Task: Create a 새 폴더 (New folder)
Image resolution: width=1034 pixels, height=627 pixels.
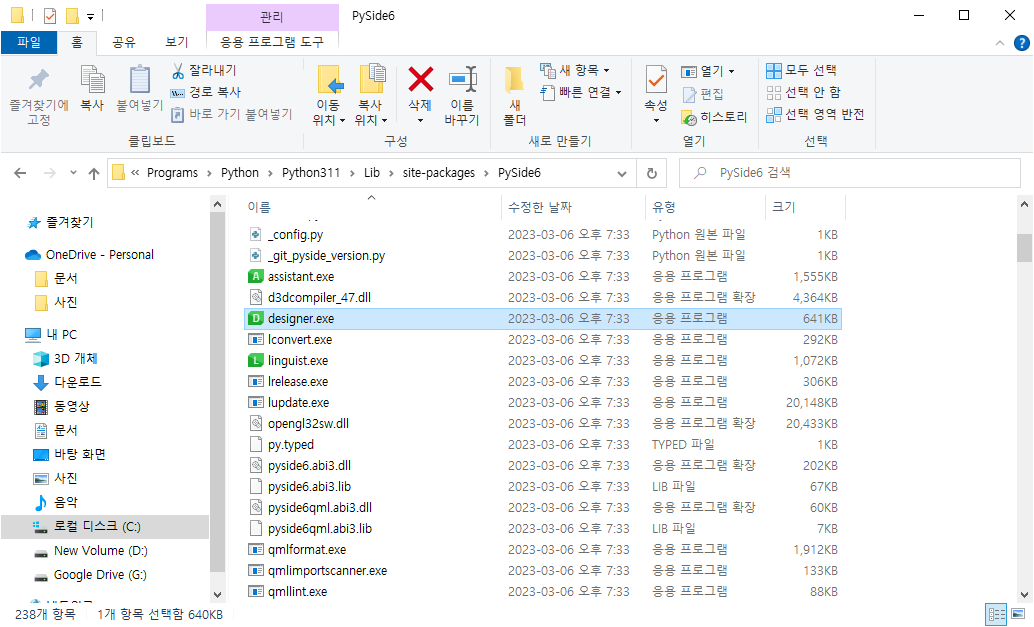Action: pyautogui.click(x=514, y=96)
